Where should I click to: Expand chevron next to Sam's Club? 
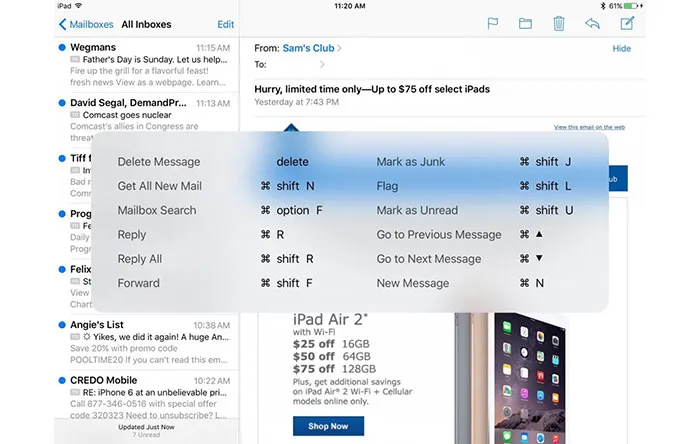pyautogui.click(x=339, y=48)
